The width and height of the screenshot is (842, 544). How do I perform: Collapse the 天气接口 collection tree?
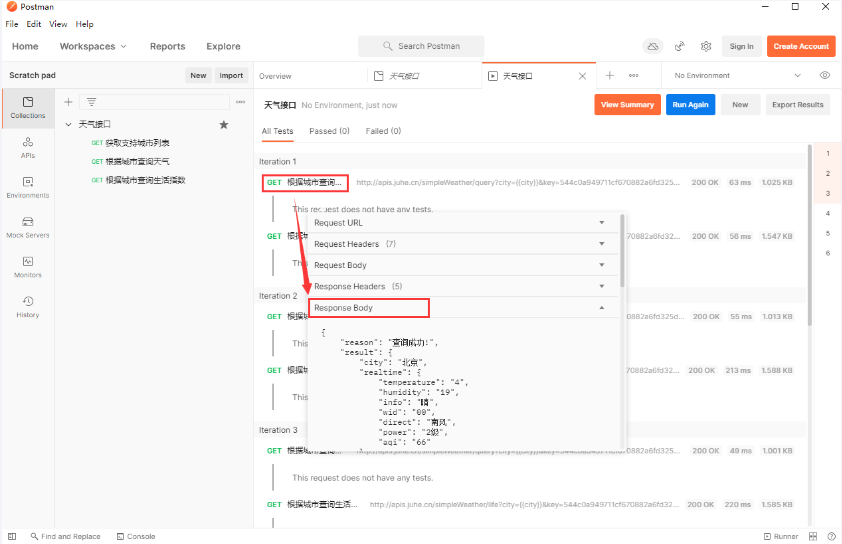pos(68,125)
